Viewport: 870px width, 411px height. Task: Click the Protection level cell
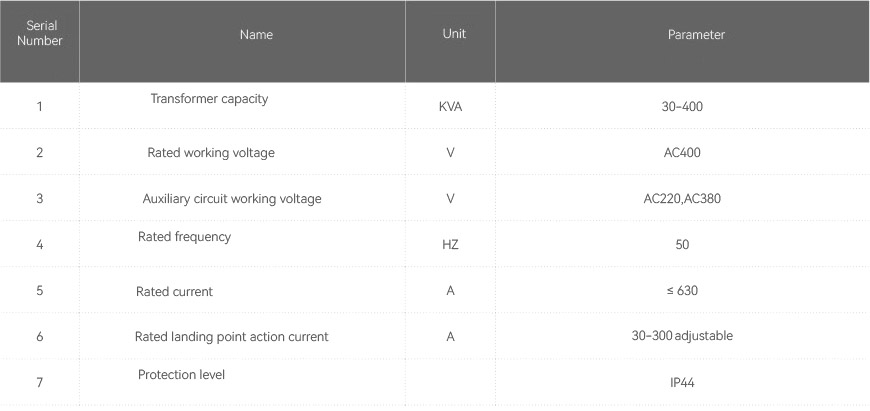pyautogui.click(x=181, y=375)
